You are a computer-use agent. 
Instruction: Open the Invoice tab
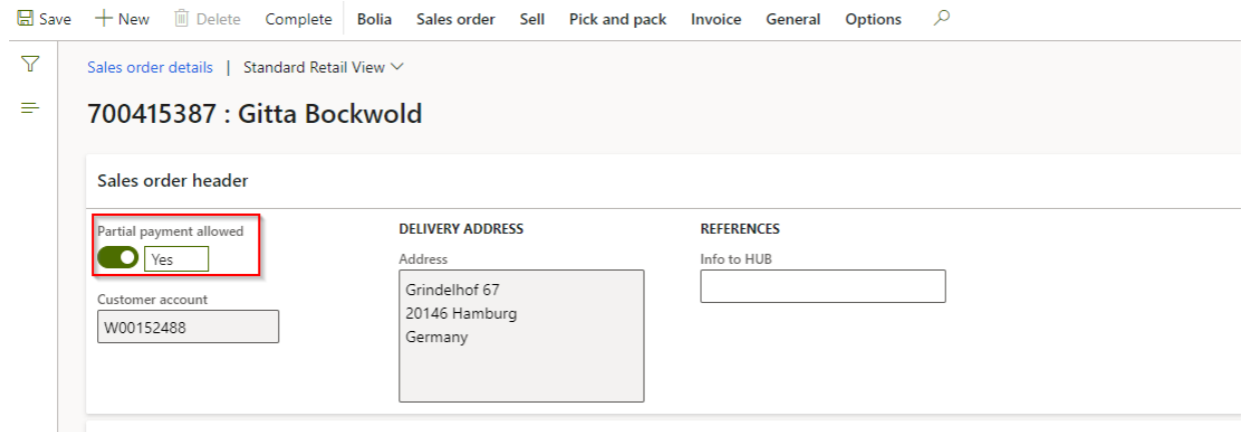coord(716,19)
